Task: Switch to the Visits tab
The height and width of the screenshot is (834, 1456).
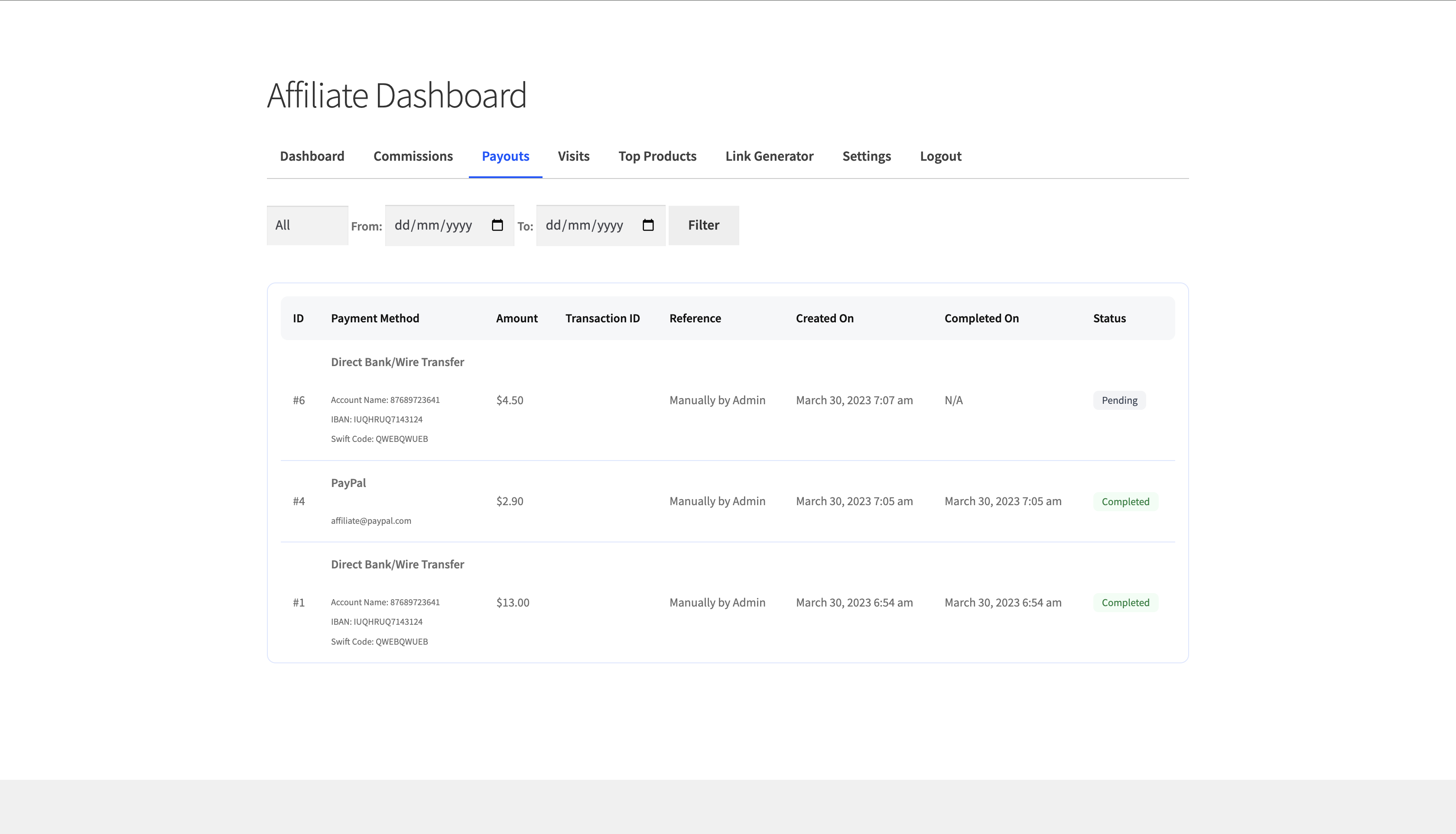Action: click(573, 156)
